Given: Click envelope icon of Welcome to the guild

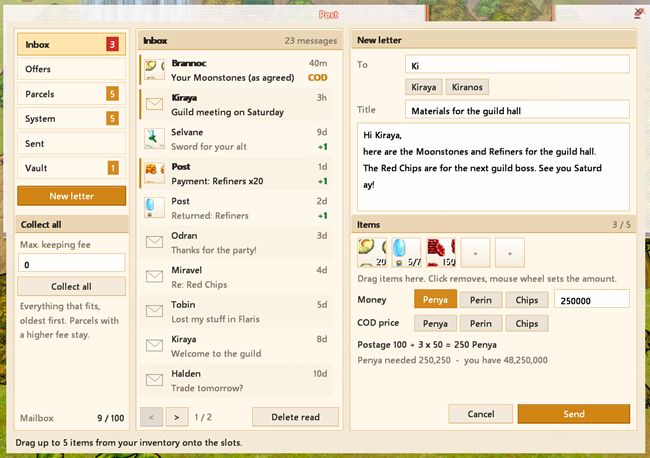Looking at the screenshot, I should pyautogui.click(x=154, y=345).
